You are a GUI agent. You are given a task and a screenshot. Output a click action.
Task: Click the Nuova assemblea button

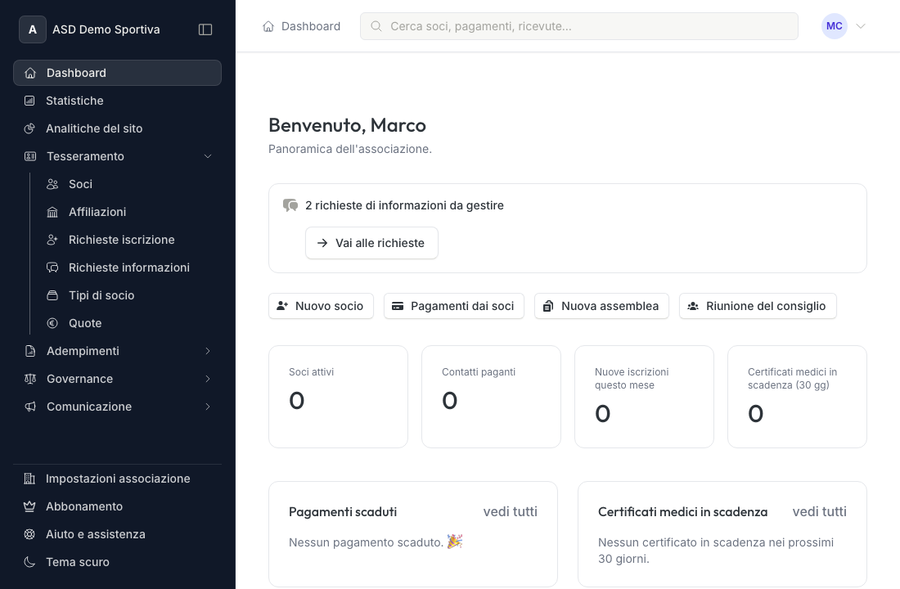coord(602,306)
